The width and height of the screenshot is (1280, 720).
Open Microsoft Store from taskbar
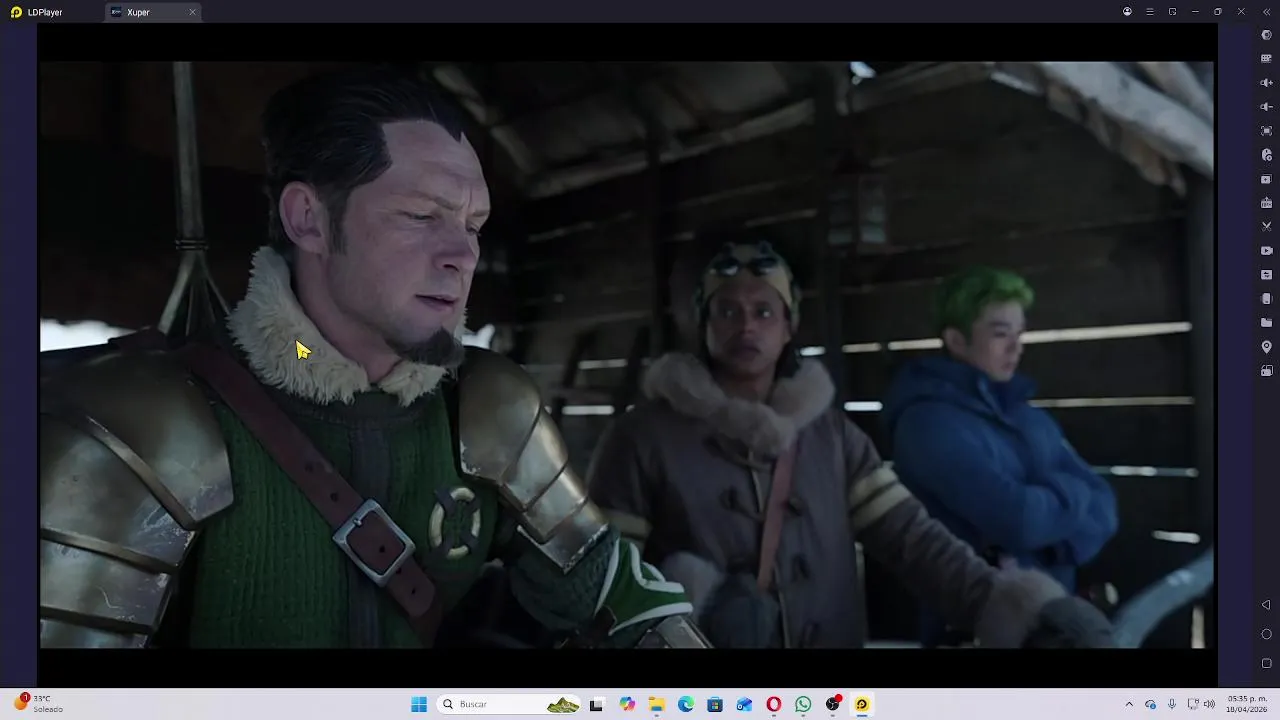715,704
